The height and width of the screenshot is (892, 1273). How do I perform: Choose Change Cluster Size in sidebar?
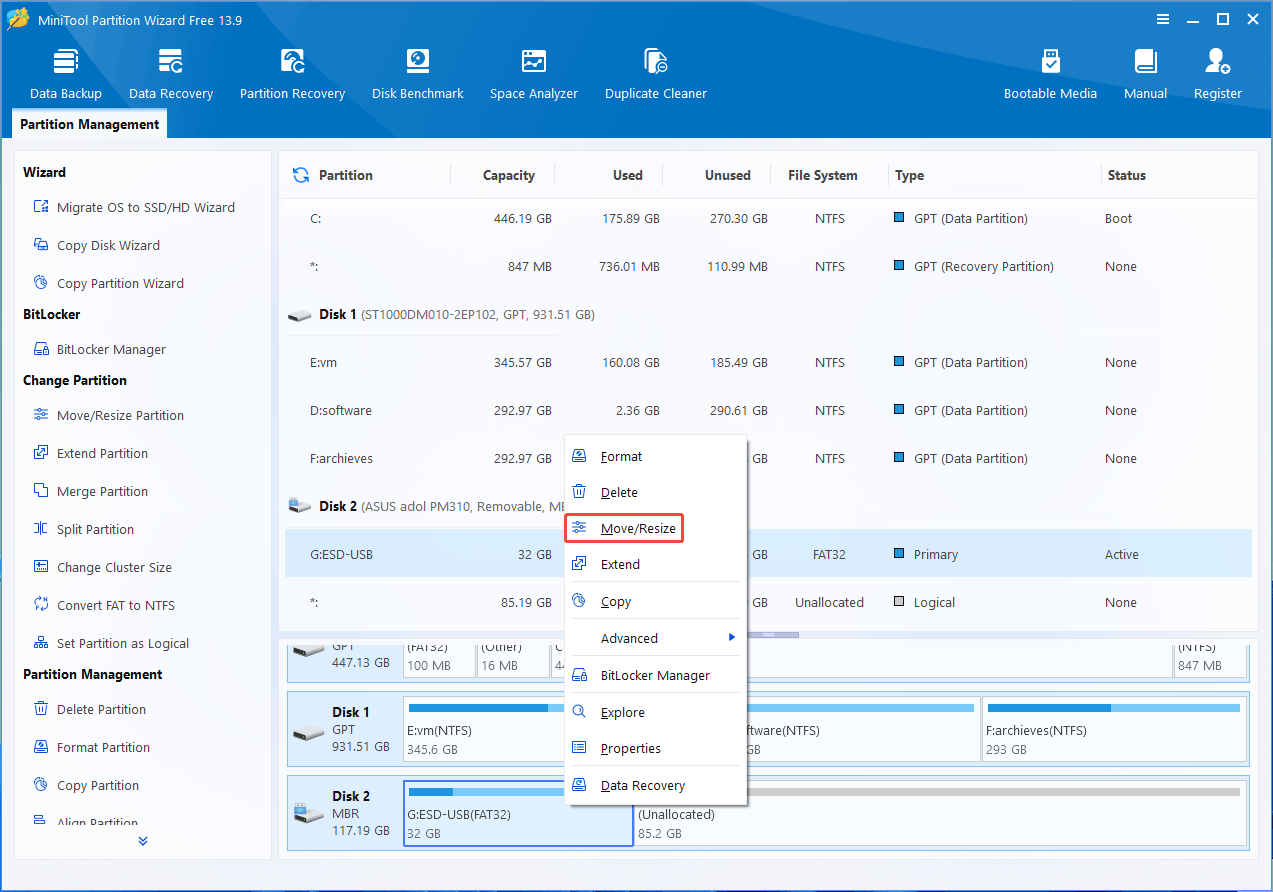tap(103, 568)
